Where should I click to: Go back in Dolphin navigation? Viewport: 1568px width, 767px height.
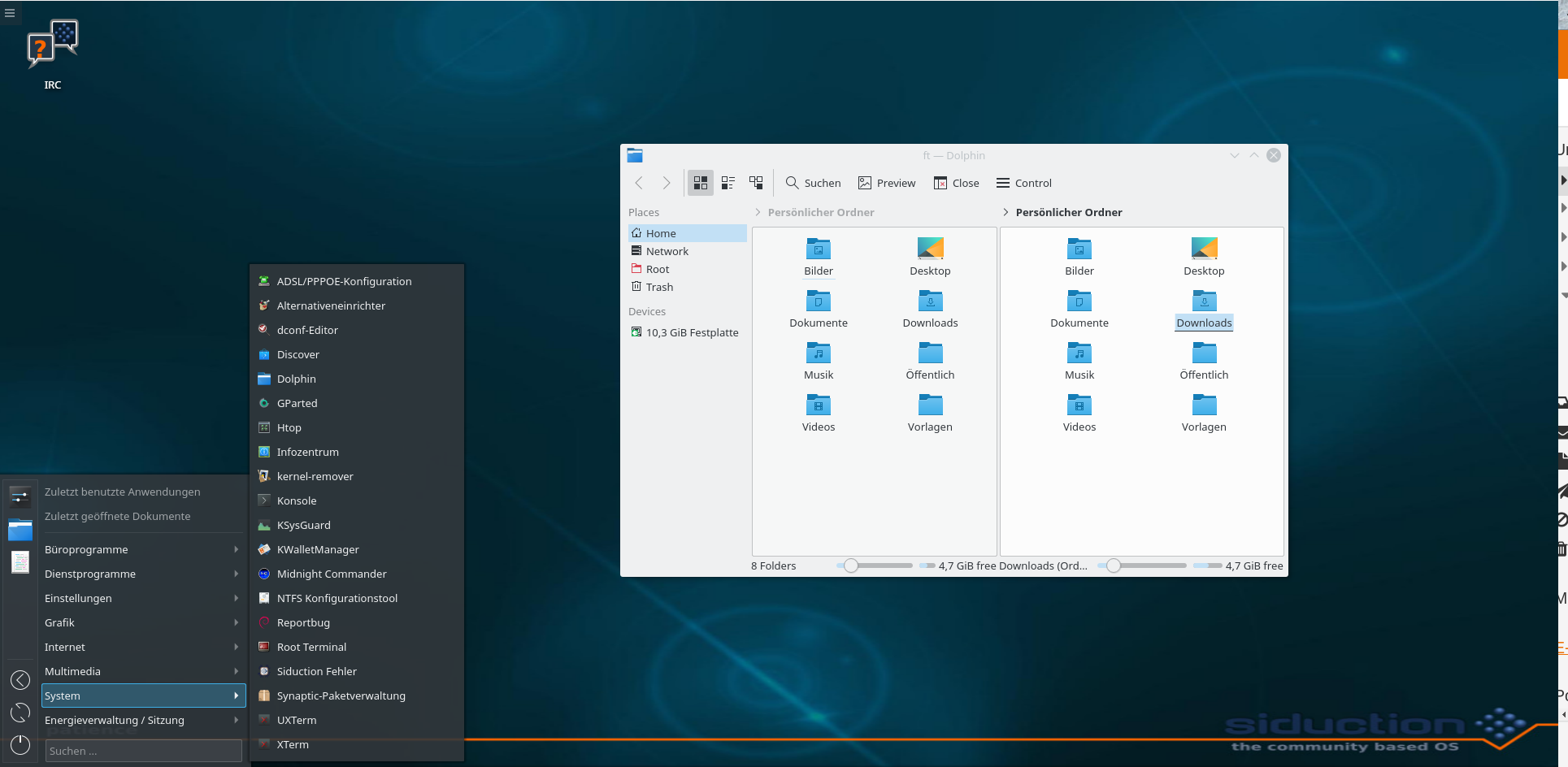coord(639,183)
